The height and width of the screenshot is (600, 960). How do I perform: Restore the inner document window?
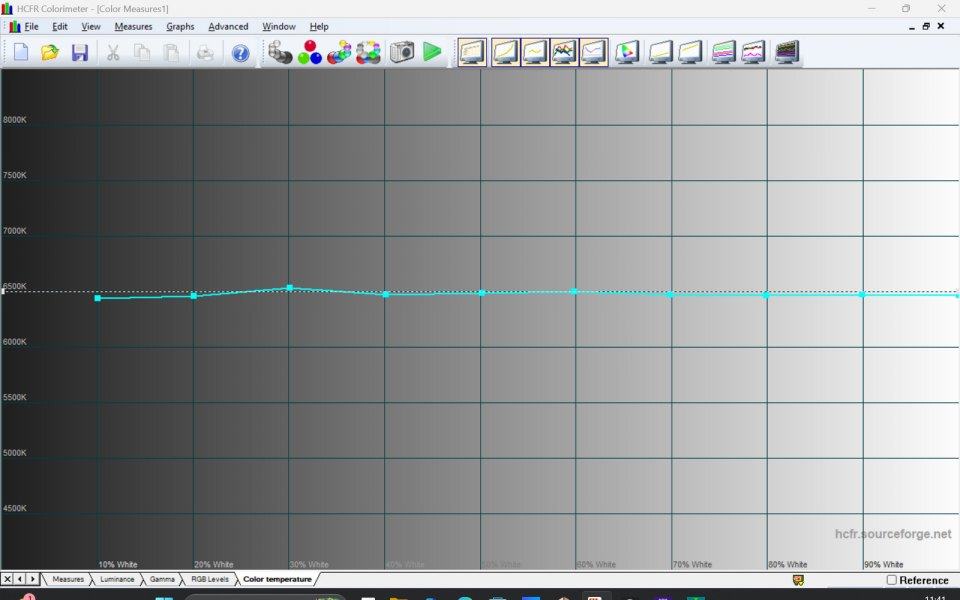(x=926, y=26)
